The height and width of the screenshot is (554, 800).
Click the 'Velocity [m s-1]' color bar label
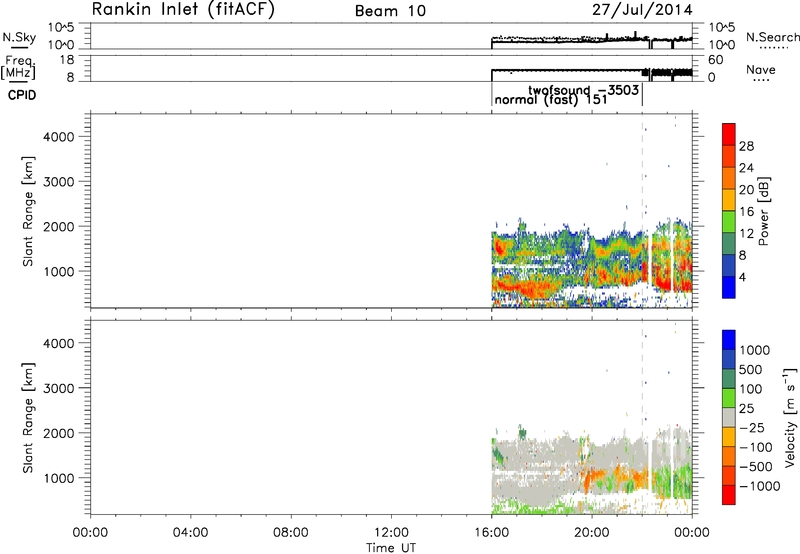(x=790, y=417)
